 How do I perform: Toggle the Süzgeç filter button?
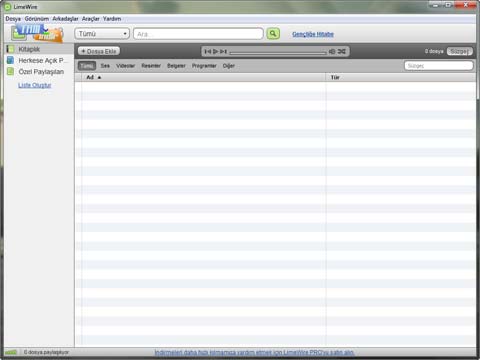[460, 51]
